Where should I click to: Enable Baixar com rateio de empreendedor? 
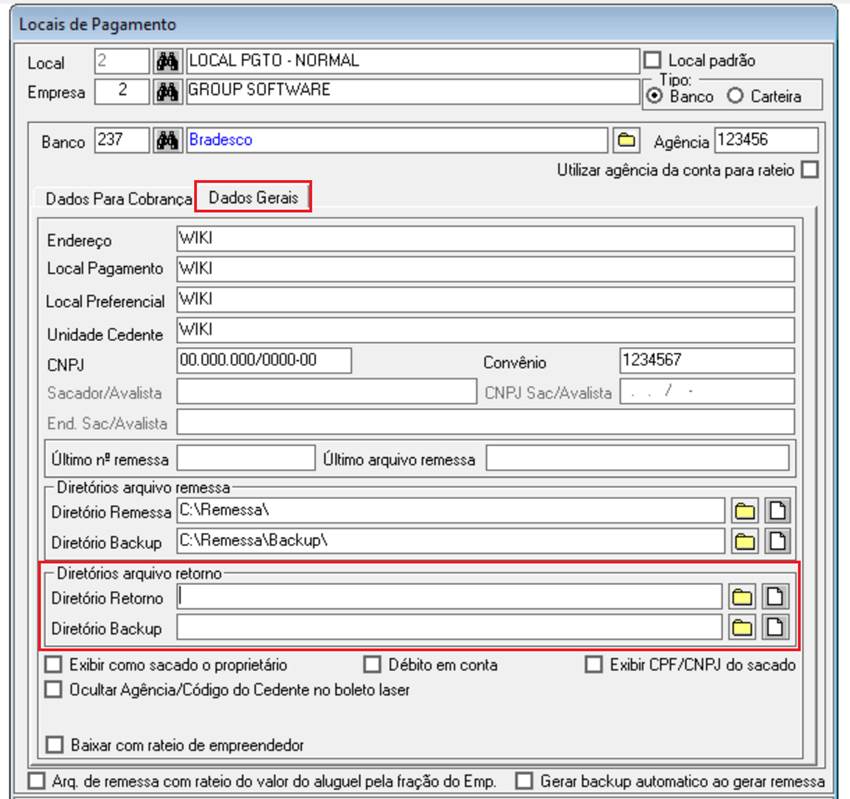[x=54, y=744]
